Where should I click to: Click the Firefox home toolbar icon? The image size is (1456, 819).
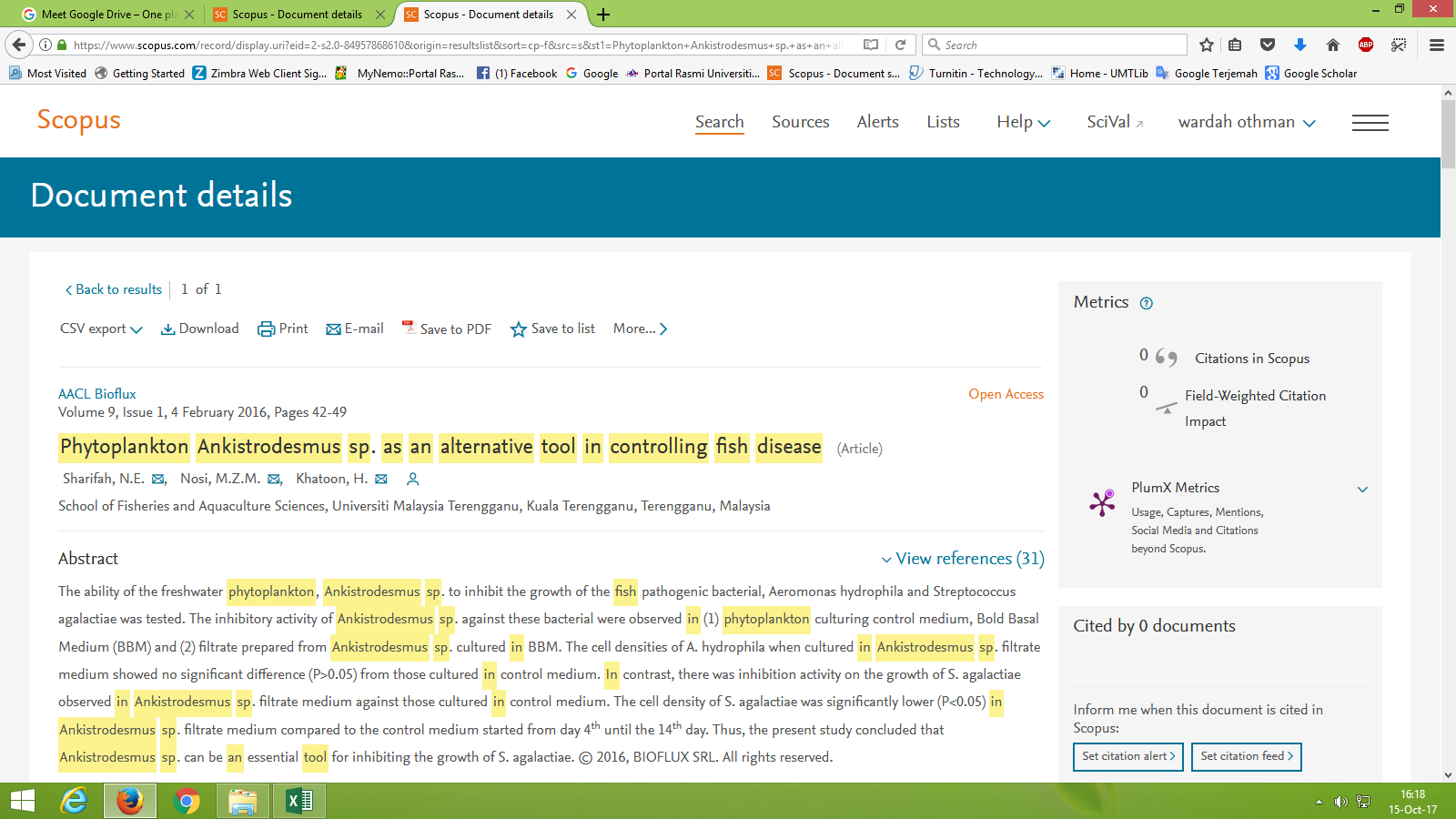[1332, 45]
